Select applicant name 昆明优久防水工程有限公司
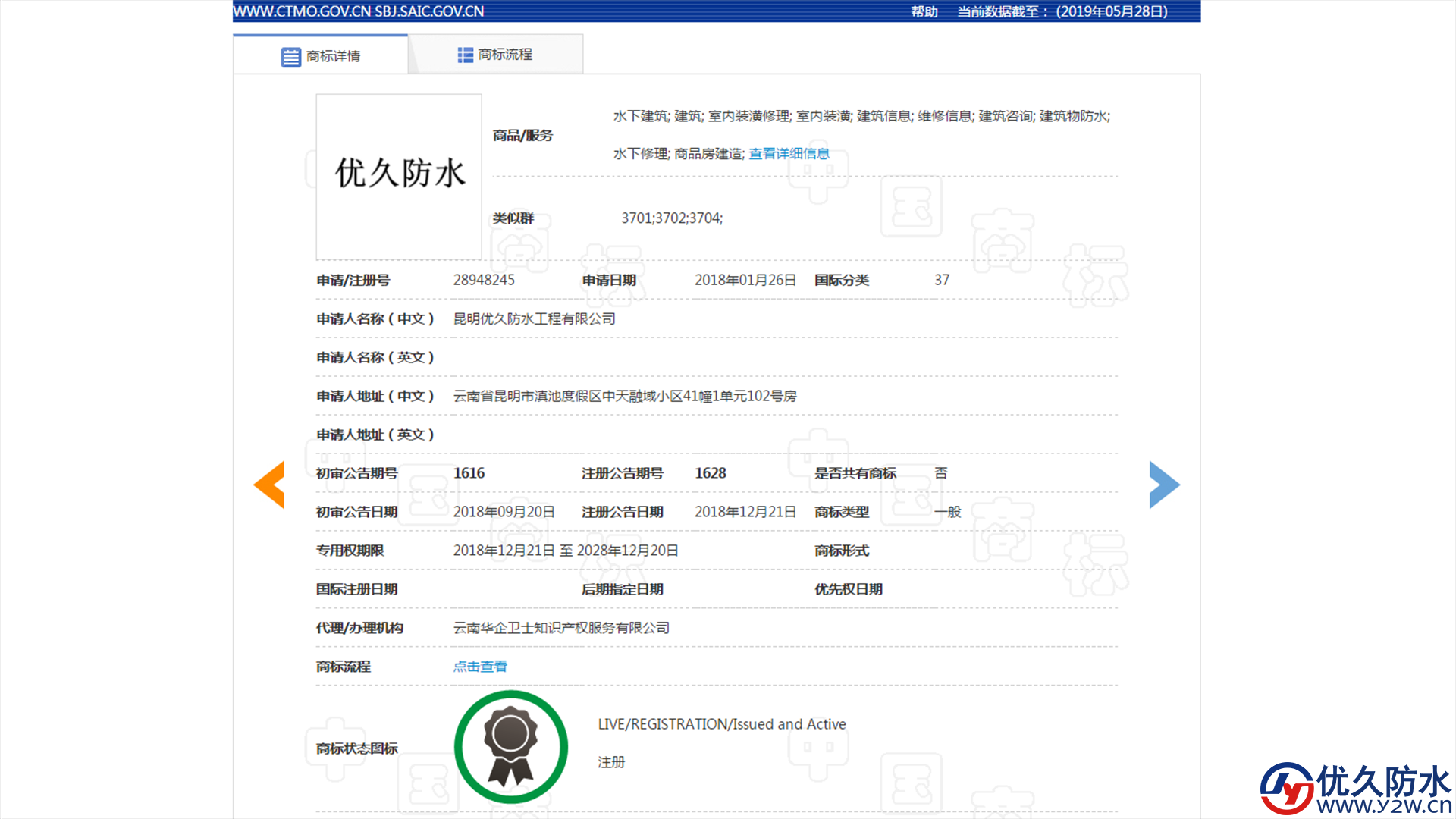 point(535,318)
